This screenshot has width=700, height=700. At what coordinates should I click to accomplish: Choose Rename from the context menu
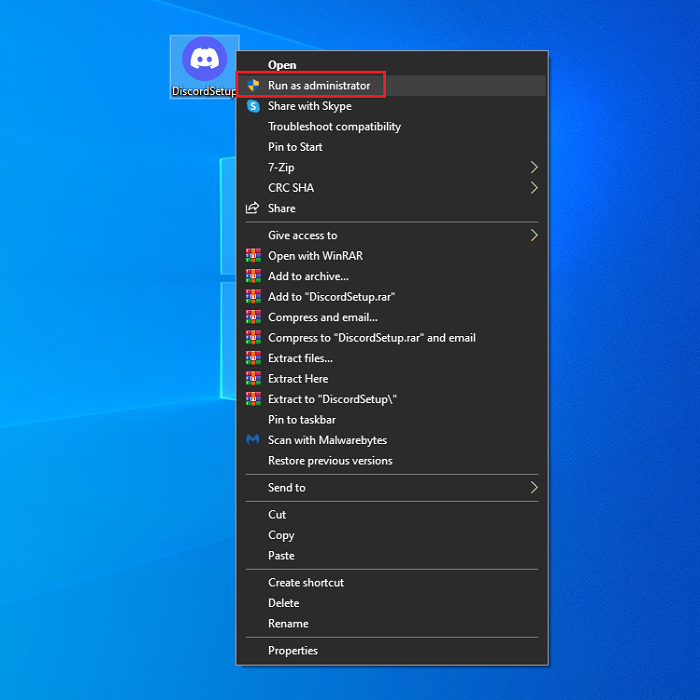(x=392, y=624)
